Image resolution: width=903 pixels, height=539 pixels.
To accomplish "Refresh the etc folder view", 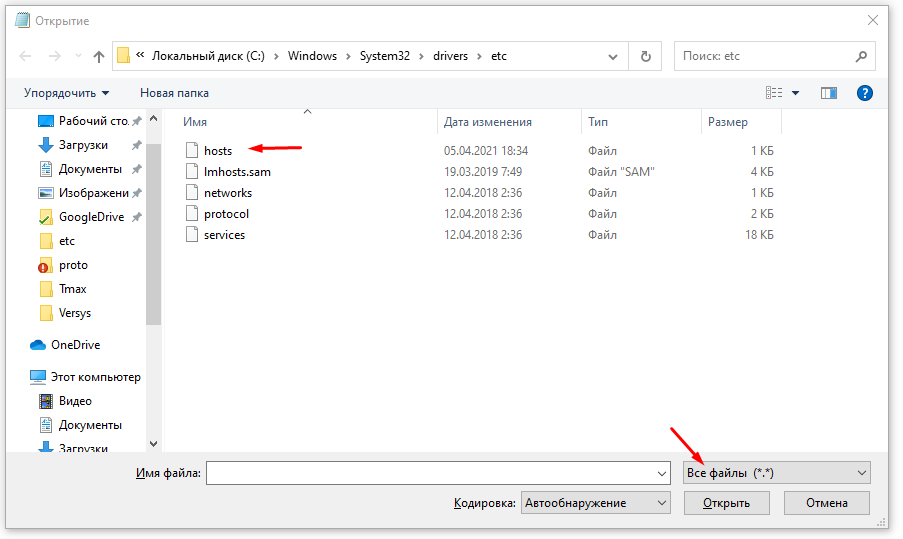I will tap(646, 56).
